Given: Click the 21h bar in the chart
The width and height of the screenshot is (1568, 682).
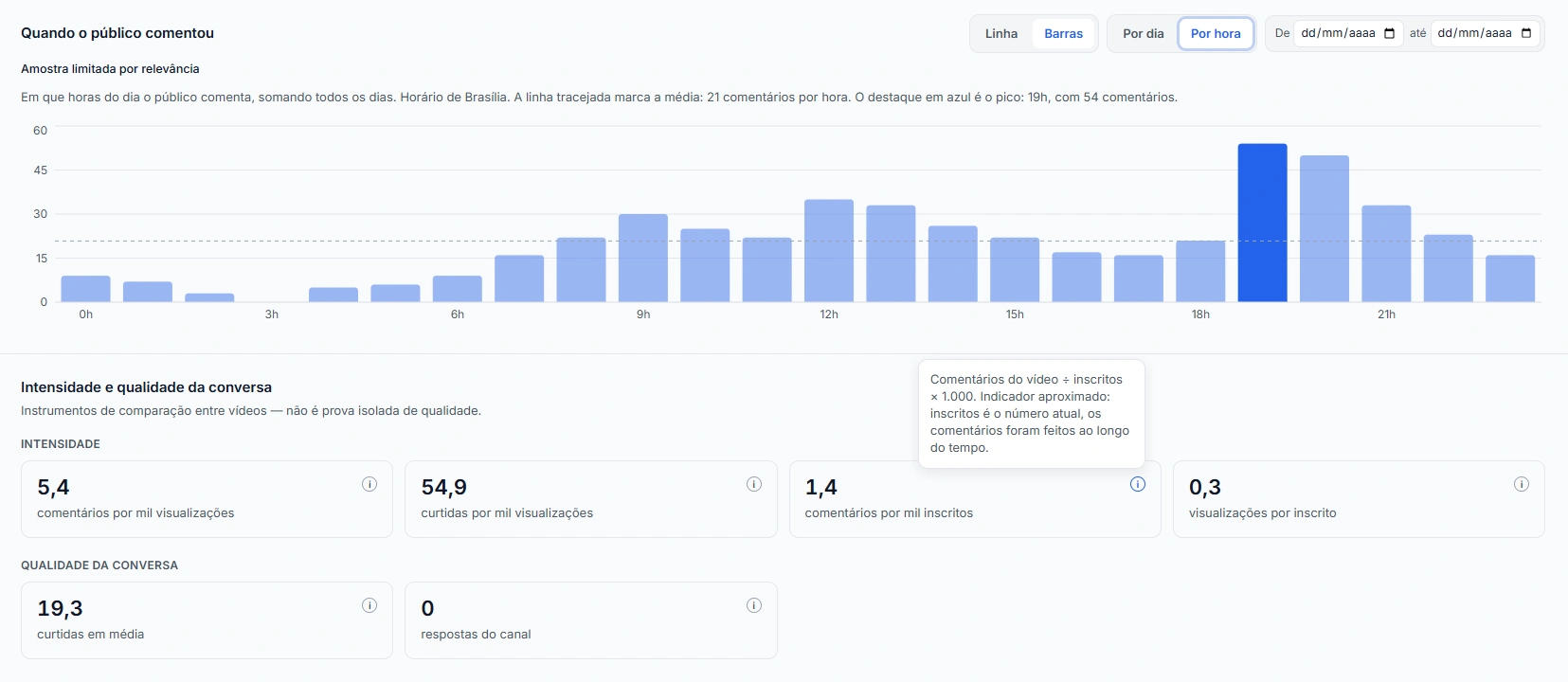Looking at the screenshot, I should 1386,254.
